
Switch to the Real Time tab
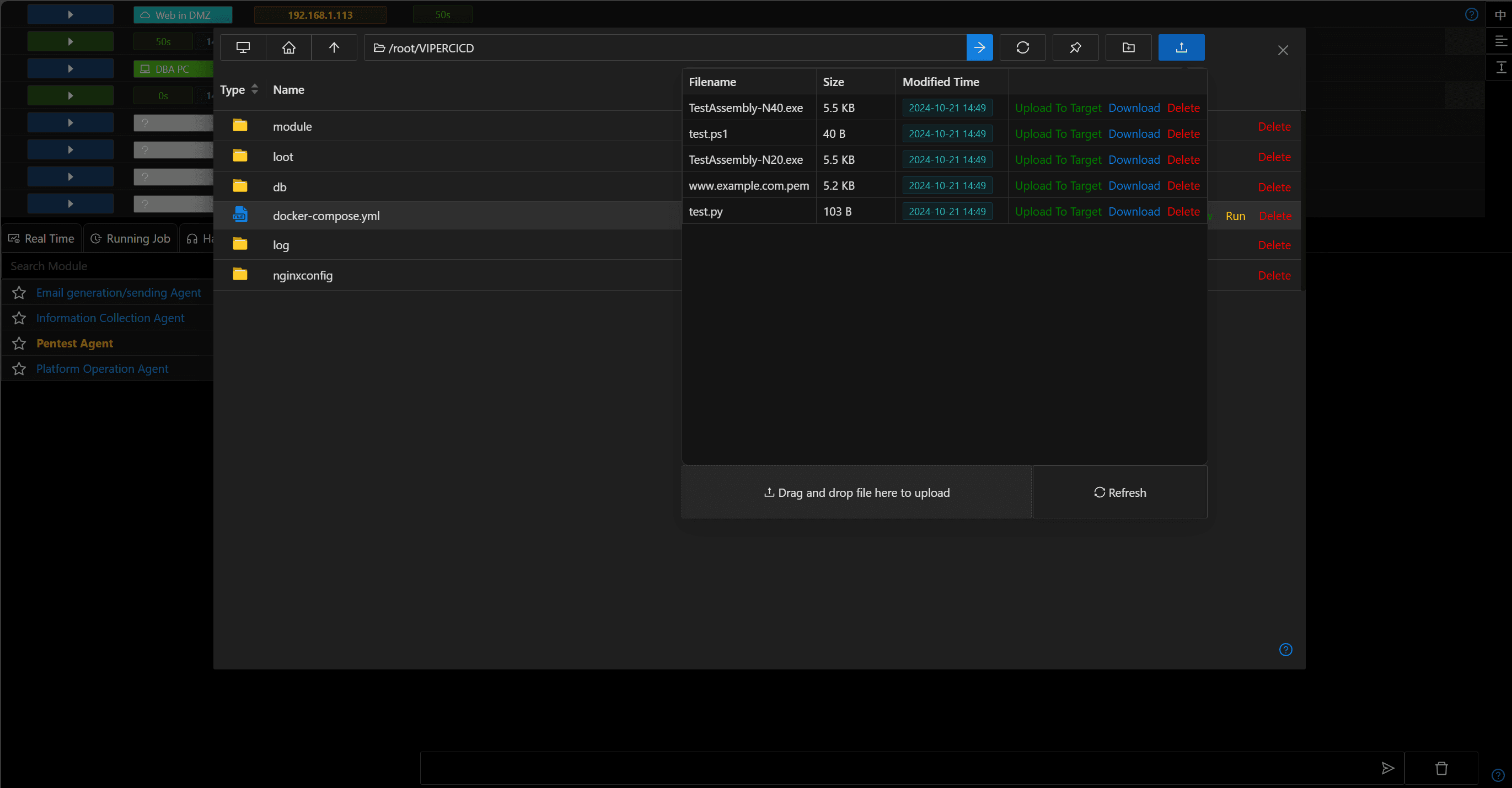(x=42, y=238)
